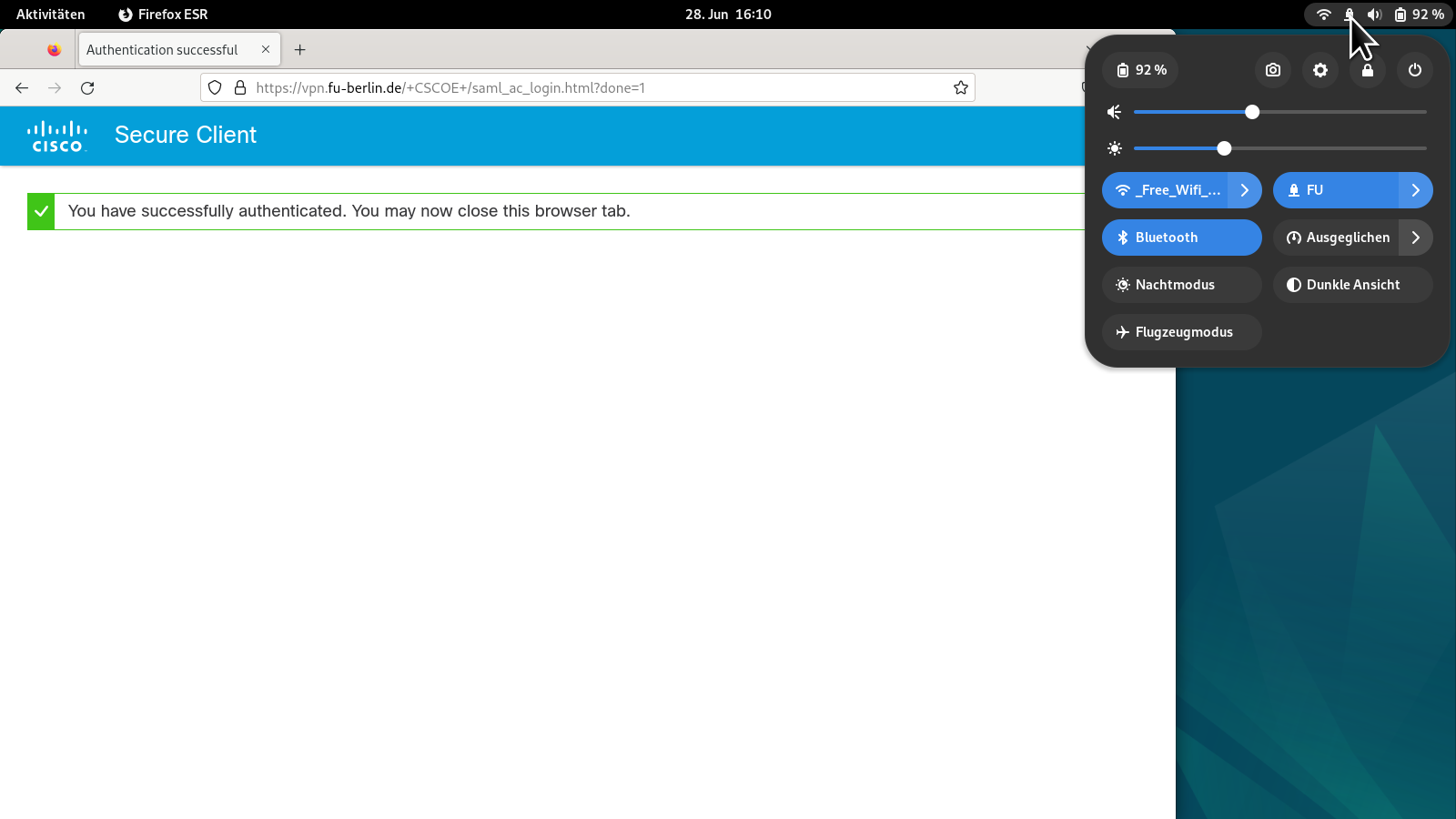Viewport: 1456px width, 819px height.
Task: Open the power off menu icon
Action: pyautogui.click(x=1414, y=70)
